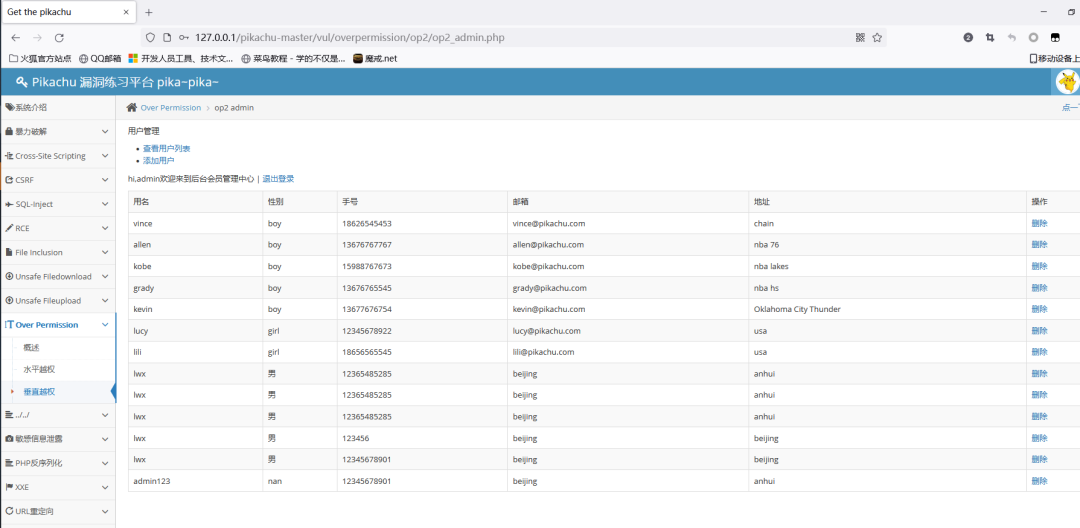Viewport: 1080px width, 528px height.
Task: Click 点一下 link at top right
Action: click(1070, 107)
